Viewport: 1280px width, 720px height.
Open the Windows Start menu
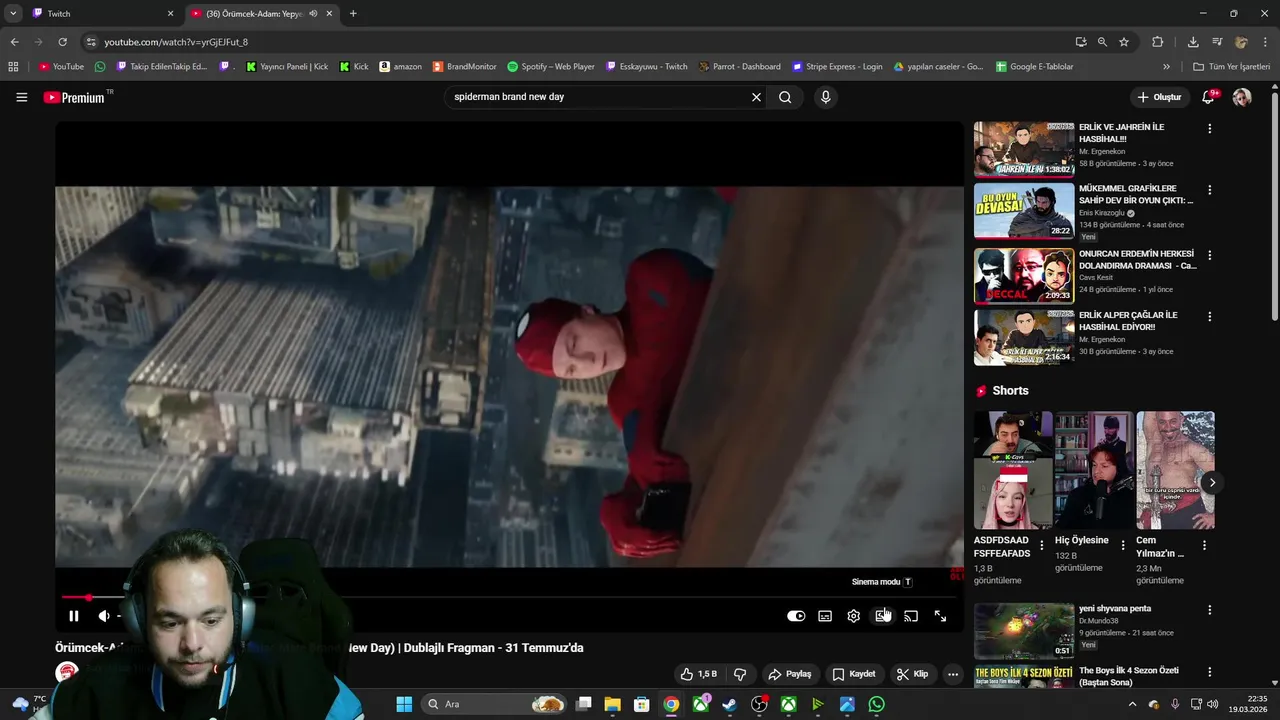(x=404, y=704)
